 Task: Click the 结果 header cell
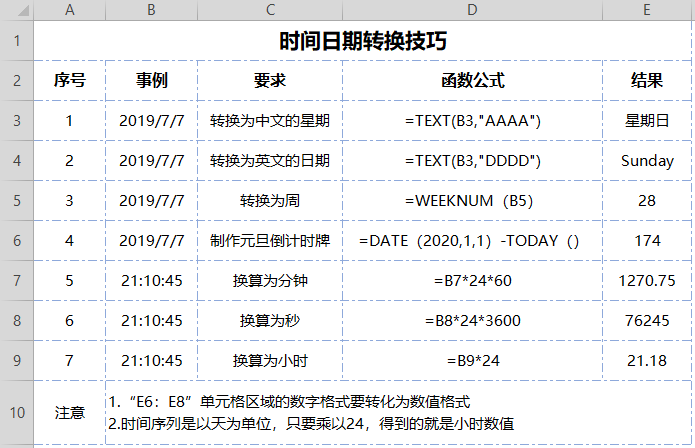click(647, 81)
